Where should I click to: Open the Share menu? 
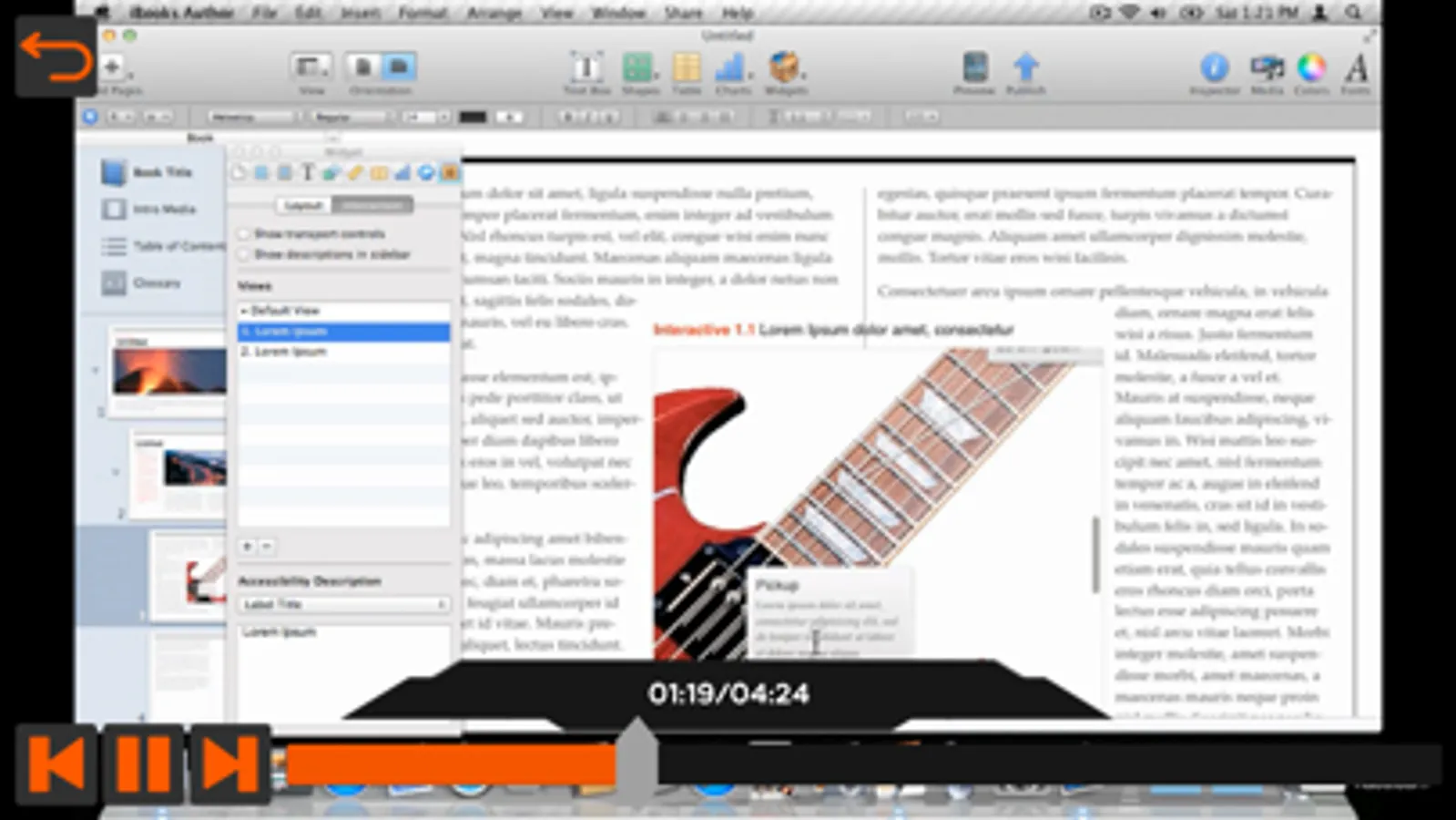[683, 13]
